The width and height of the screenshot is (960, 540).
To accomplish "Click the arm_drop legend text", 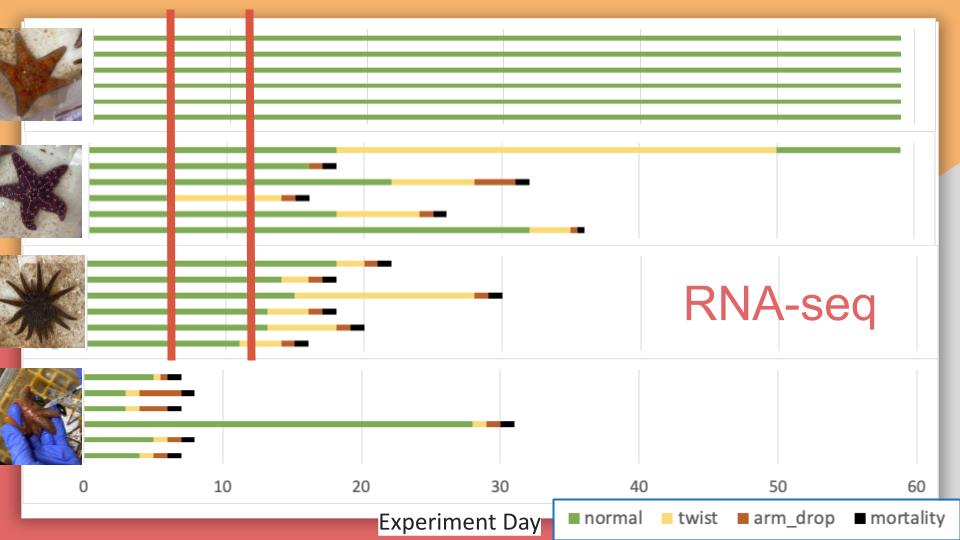I will point(794,519).
